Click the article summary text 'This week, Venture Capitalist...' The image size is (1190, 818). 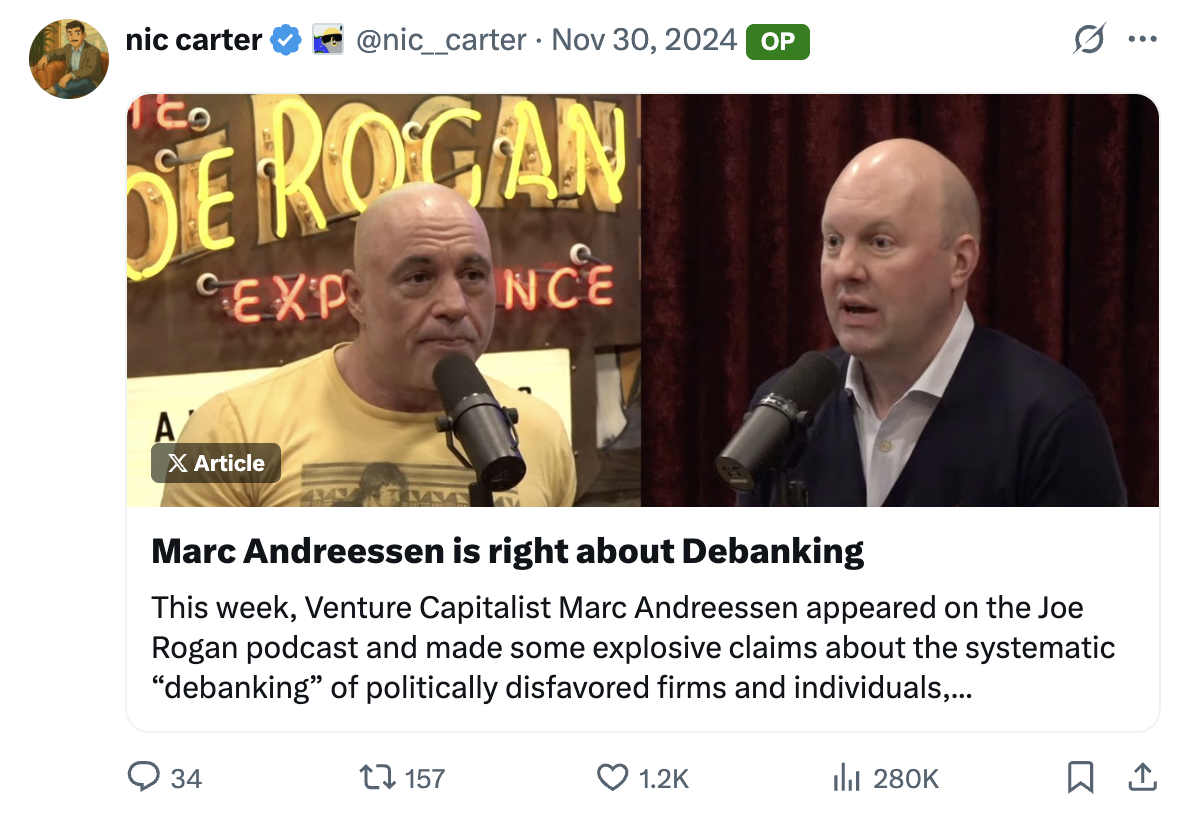[632, 648]
